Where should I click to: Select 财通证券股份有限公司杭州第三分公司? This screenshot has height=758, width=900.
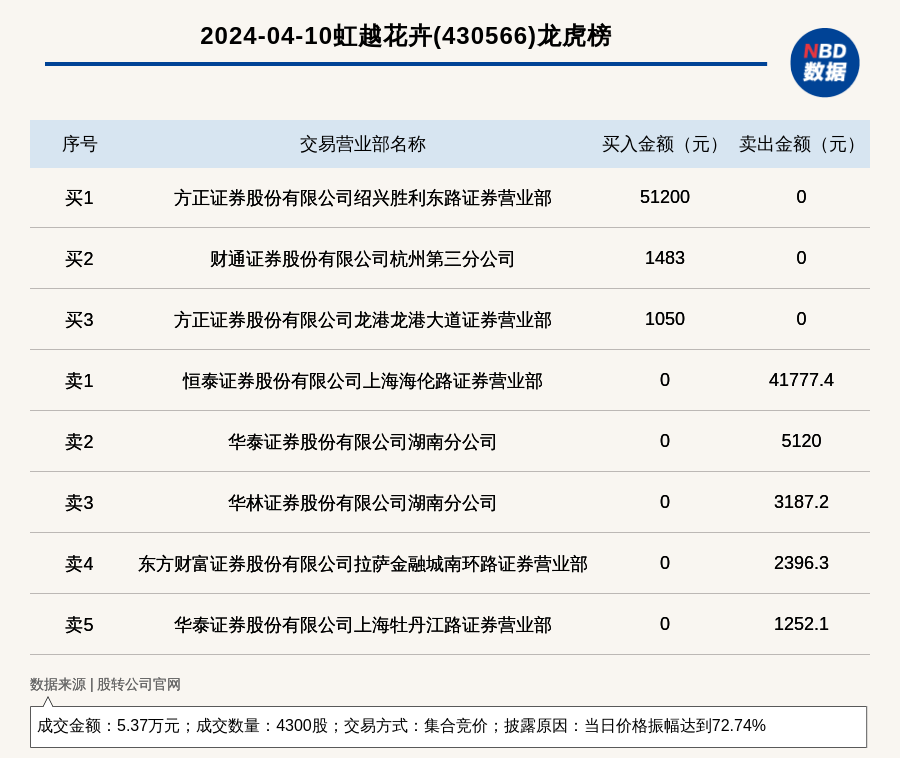[363, 259]
